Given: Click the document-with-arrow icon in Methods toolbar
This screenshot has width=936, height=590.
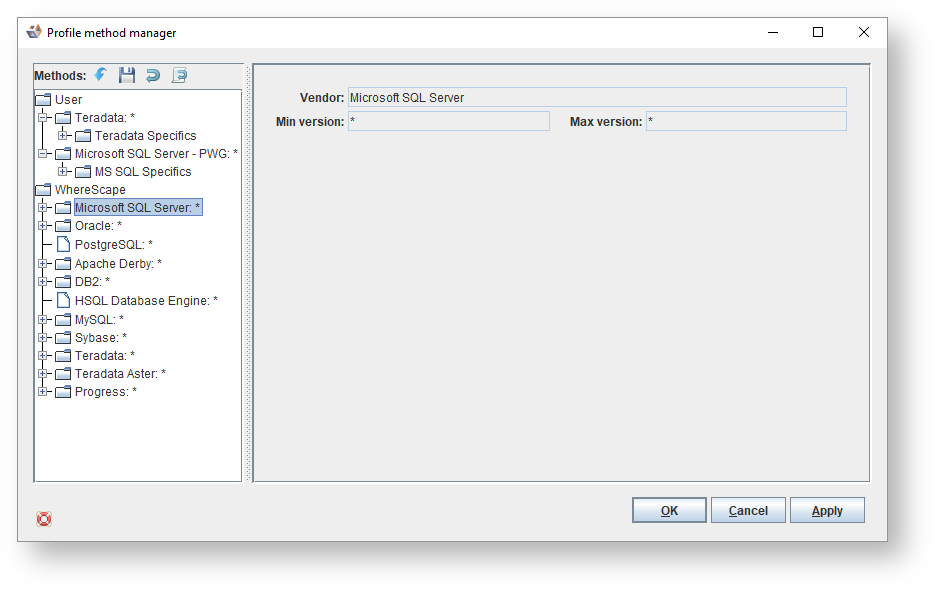Looking at the screenshot, I should click(x=179, y=75).
